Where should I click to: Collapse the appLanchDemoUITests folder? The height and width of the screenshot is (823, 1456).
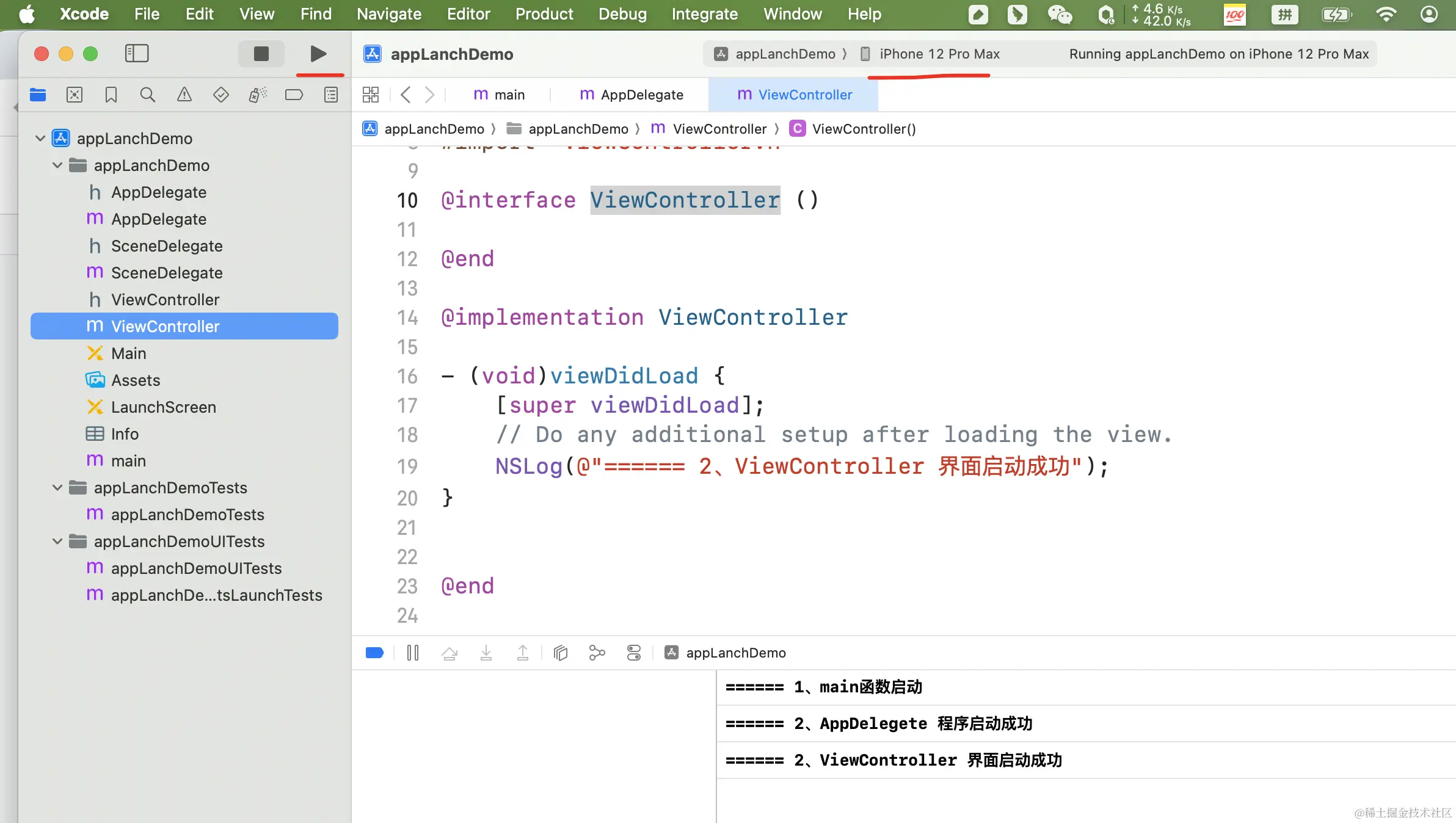click(57, 542)
